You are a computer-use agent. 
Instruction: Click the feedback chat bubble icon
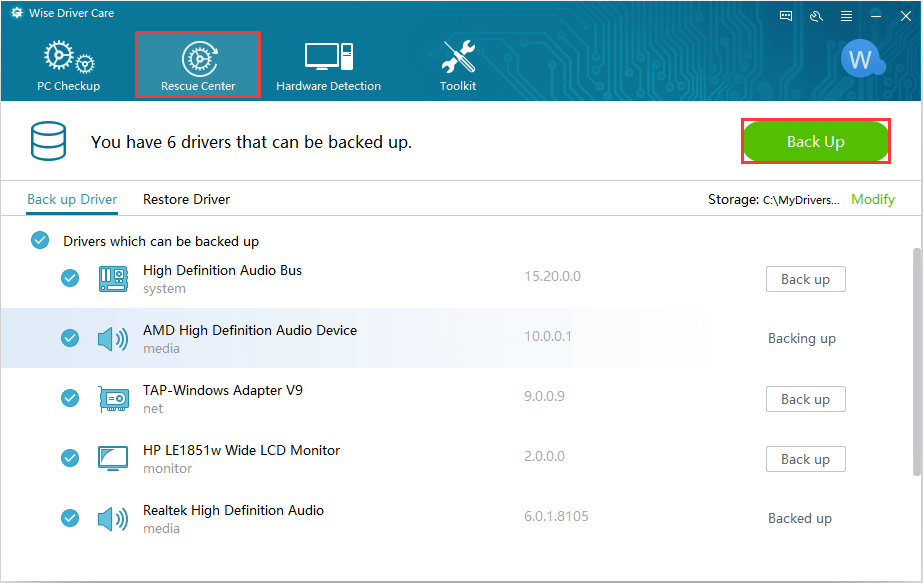pos(786,15)
